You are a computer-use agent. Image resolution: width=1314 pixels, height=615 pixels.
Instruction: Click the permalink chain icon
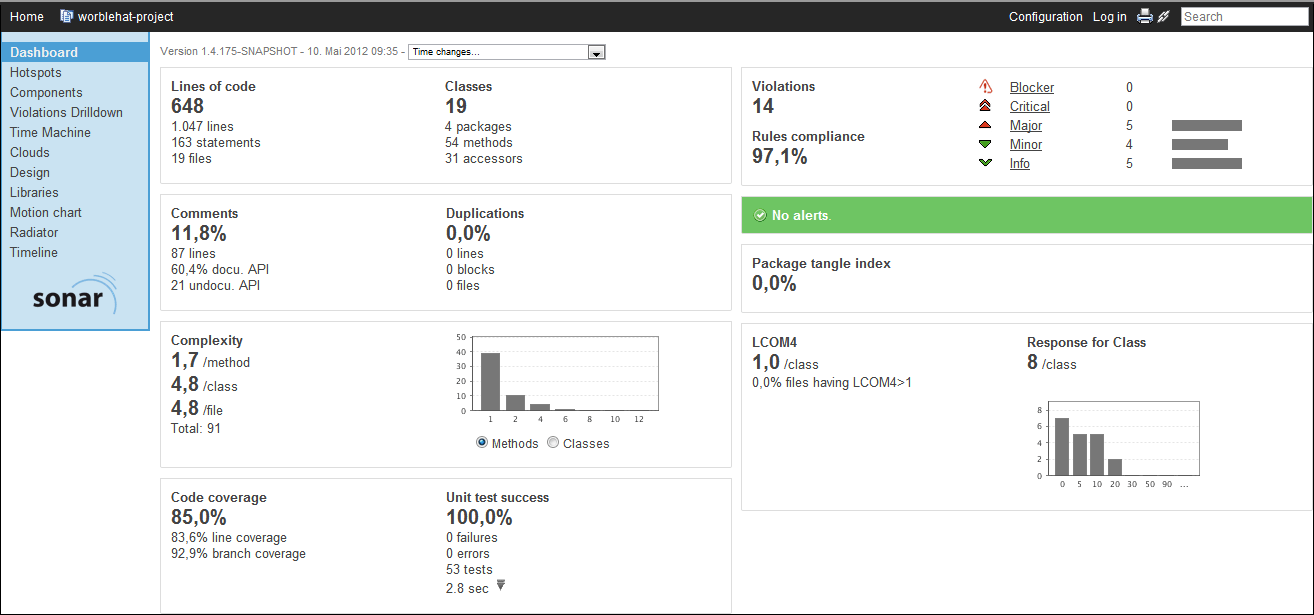pyautogui.click(x=1163, y=16)
